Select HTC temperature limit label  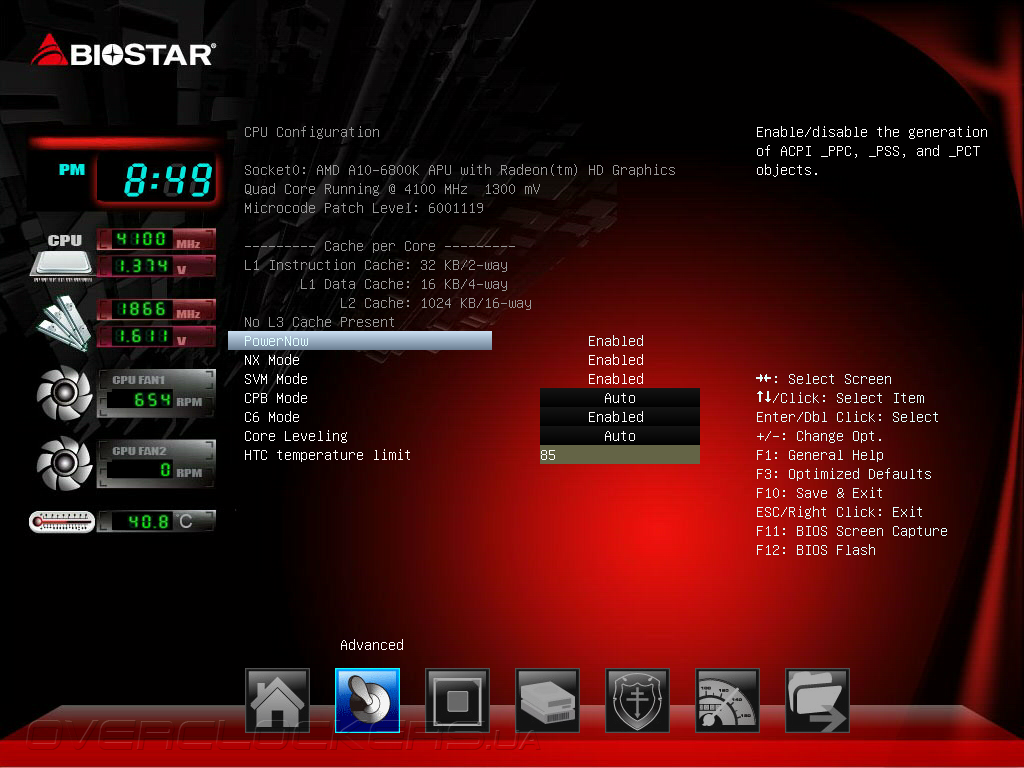[327, 455]
